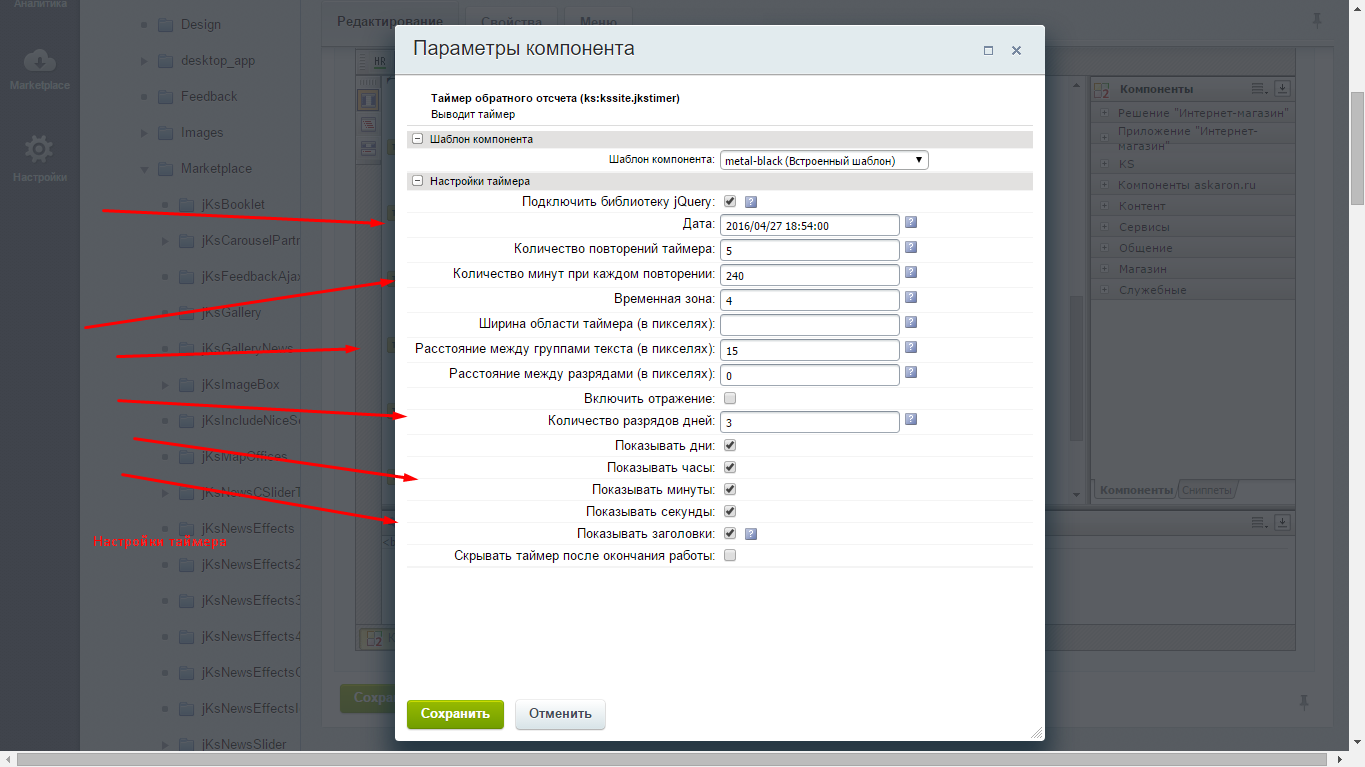Enable Включить отражение checkbox
Image resolution: width=1365 pixels, height=767 pixels.
point(730,398)
